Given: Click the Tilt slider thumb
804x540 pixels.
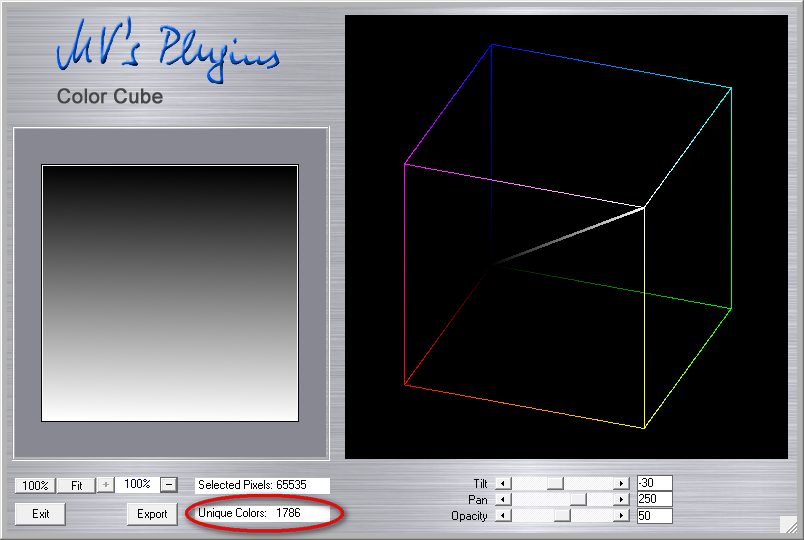Looking at the screenshot, I should coord(555,483).
